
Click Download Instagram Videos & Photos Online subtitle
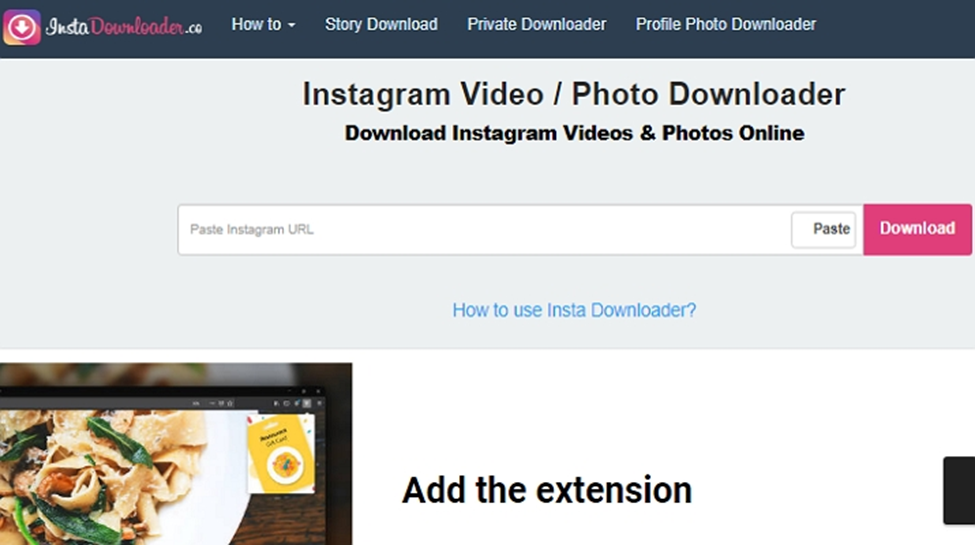[x=574, y=133]
